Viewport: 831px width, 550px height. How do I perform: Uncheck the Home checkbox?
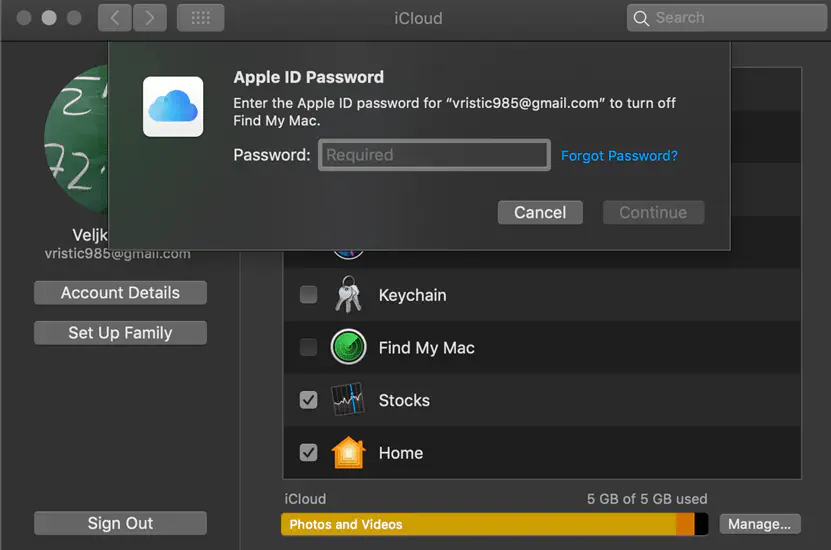[x=308, y=453]
